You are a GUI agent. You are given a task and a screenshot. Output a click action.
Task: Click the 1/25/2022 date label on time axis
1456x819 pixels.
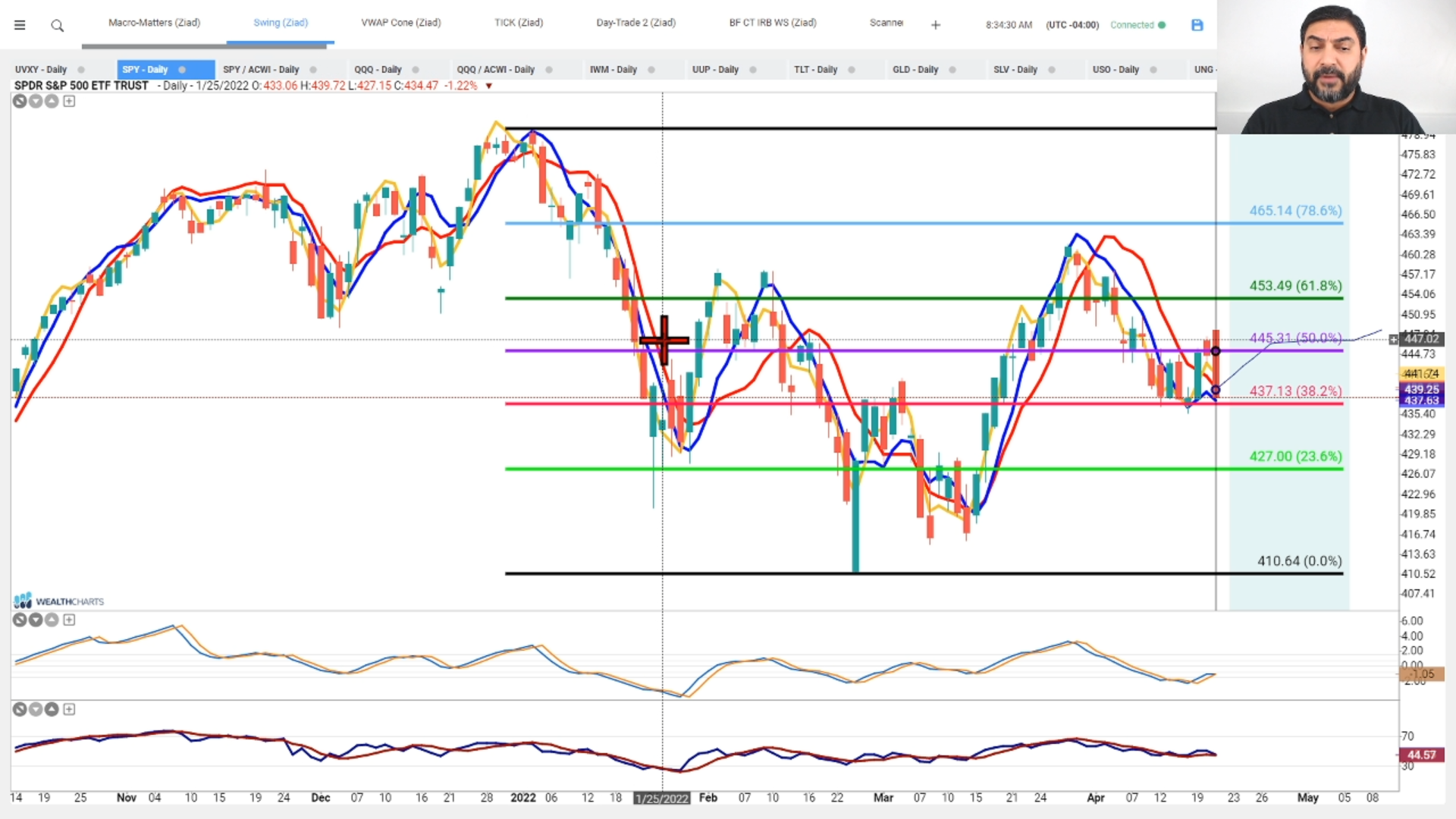(x=662, y=798)
